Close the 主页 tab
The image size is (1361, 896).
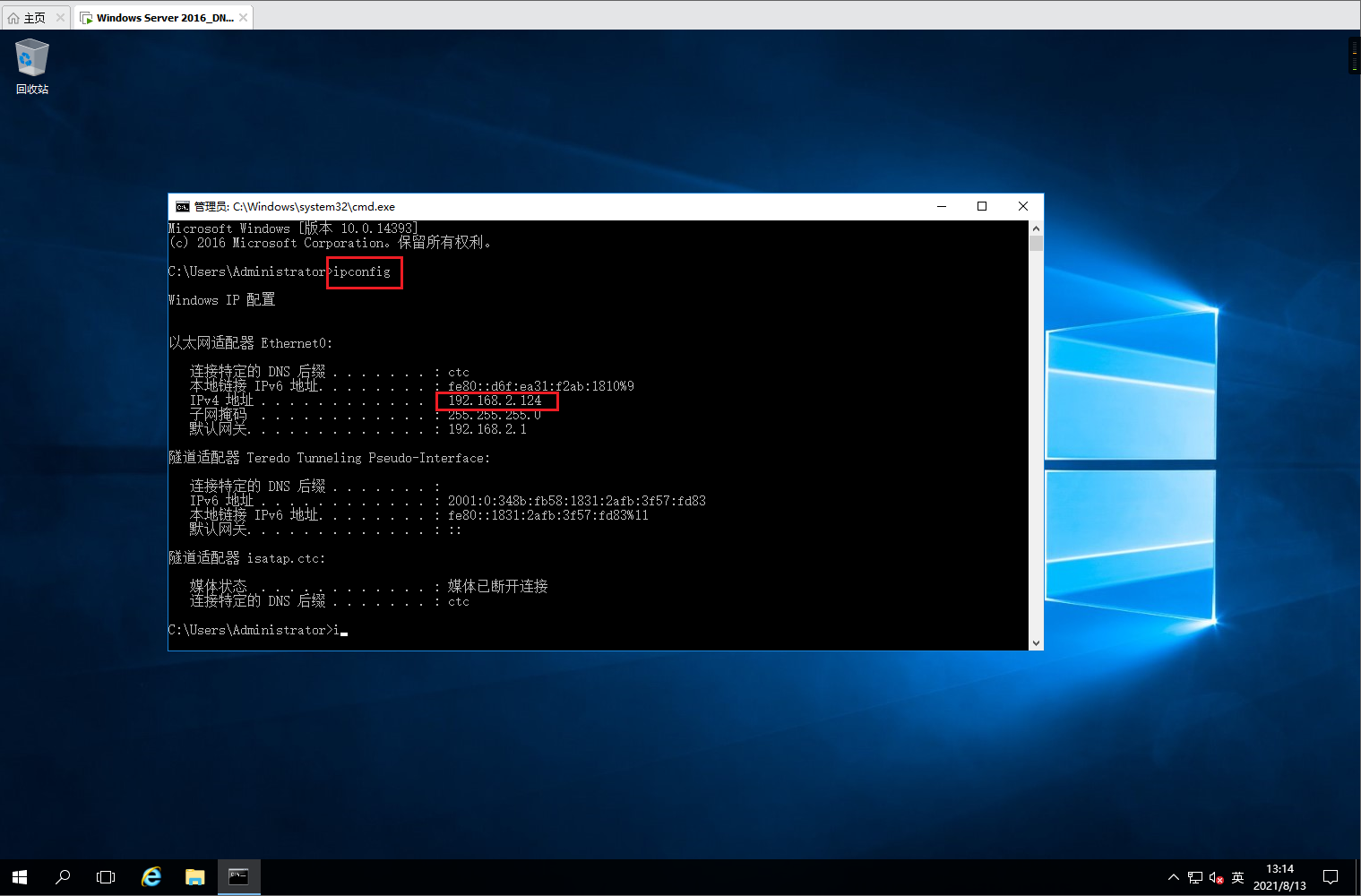click(x=60, y=18)
